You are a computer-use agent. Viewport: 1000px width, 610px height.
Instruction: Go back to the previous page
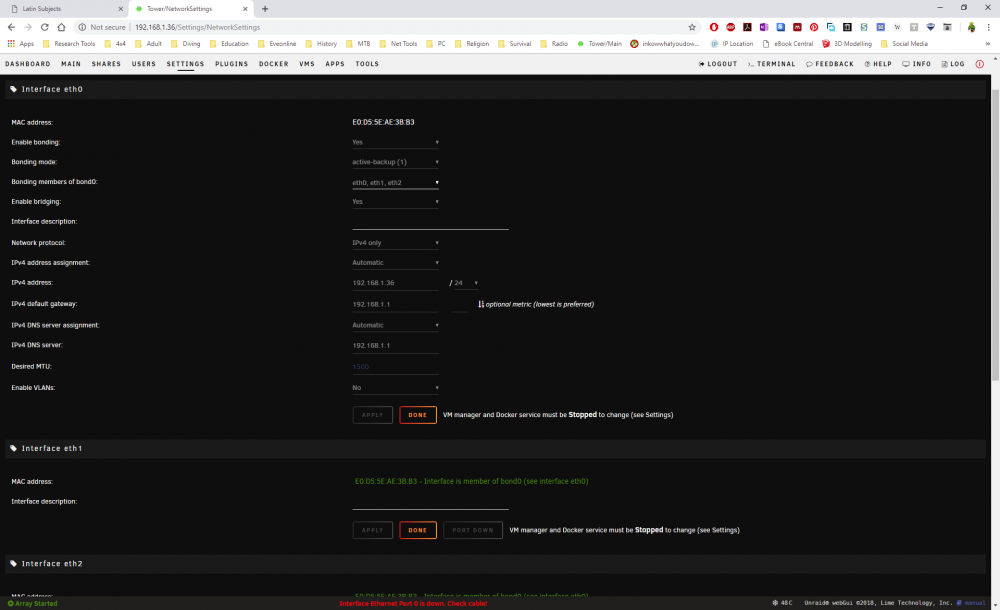[x=11, y=27]
